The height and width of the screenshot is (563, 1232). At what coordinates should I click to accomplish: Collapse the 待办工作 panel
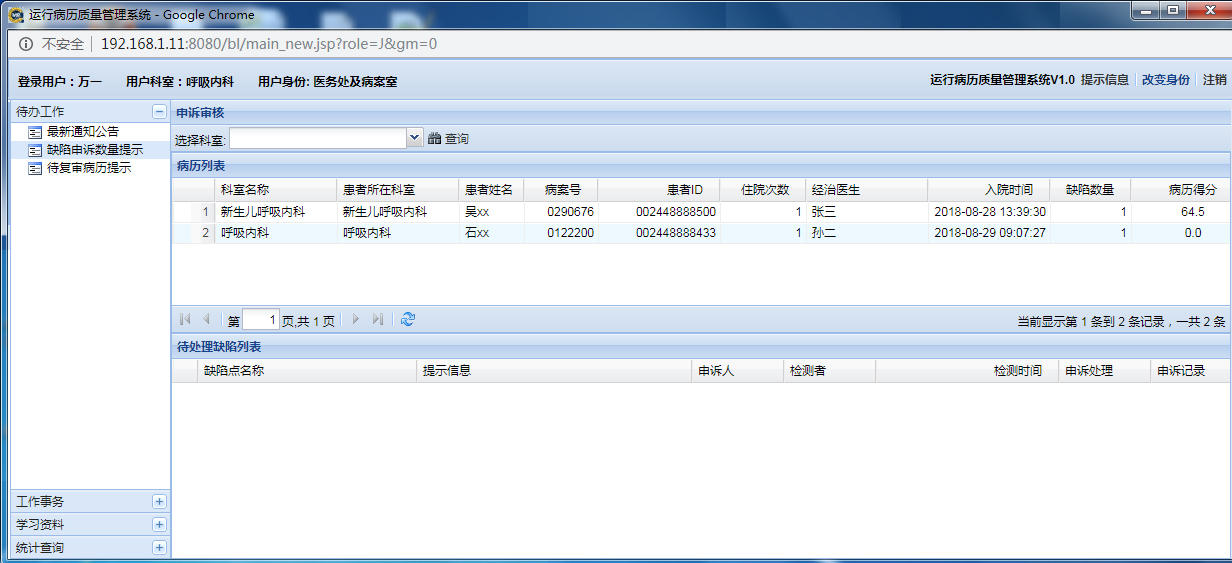point(159,112)
